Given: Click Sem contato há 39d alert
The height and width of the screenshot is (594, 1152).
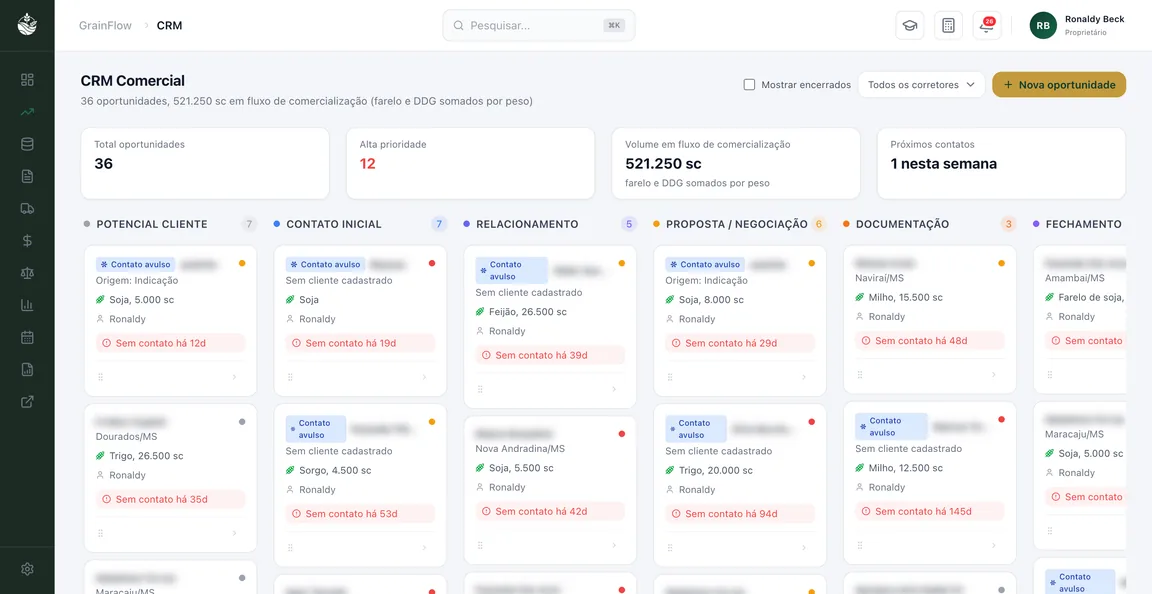Looking at the screenshot, I should (x=550, y=355).
